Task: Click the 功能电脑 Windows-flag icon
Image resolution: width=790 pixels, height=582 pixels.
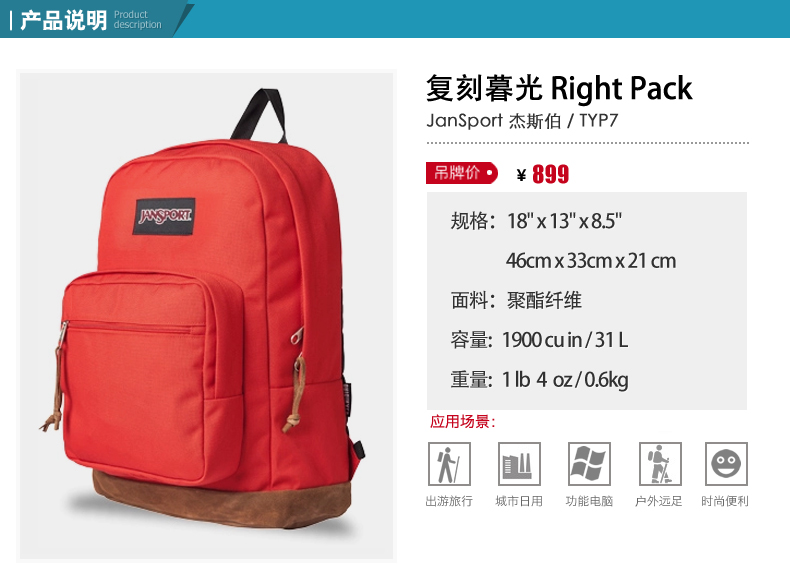Action: pyautogui.click(x=589, y=464)
